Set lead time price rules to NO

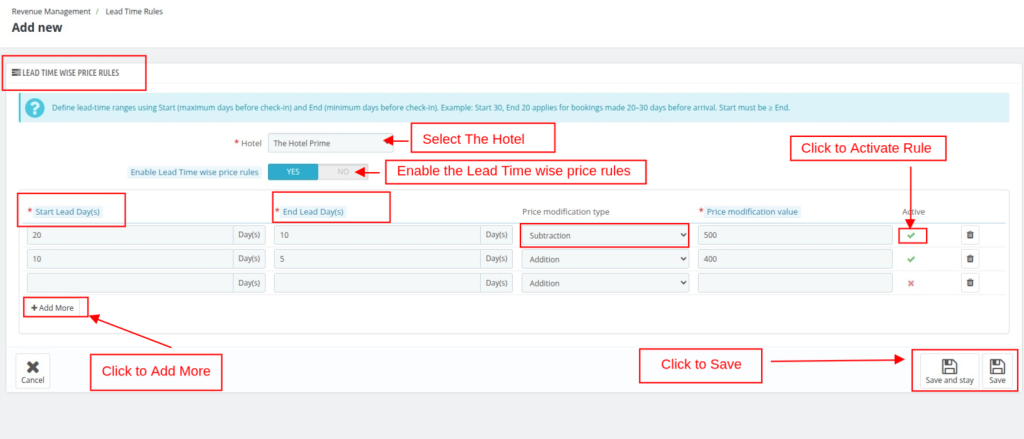click(x=343, y=172)
